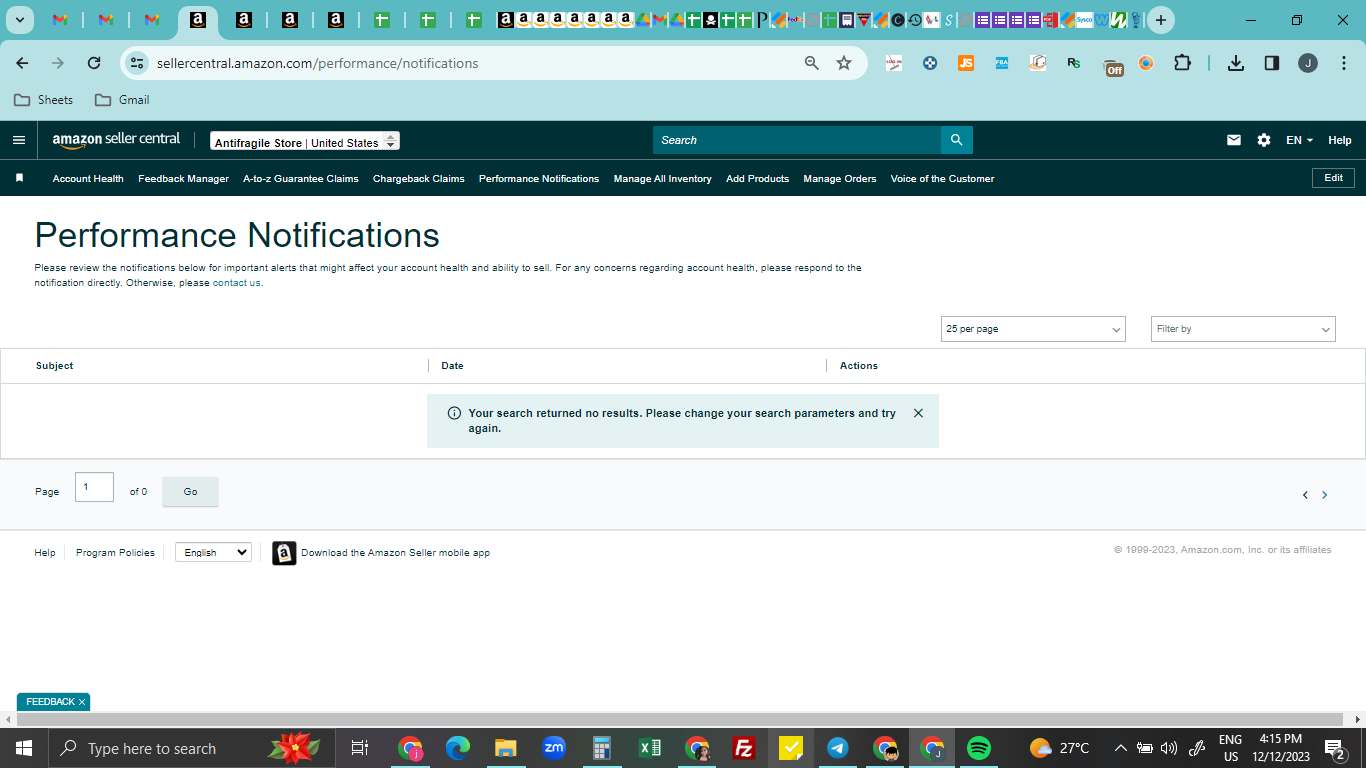Open the Gmail bookmark folder
Viewport: 1366px width, 768px height.
(122, 100)
